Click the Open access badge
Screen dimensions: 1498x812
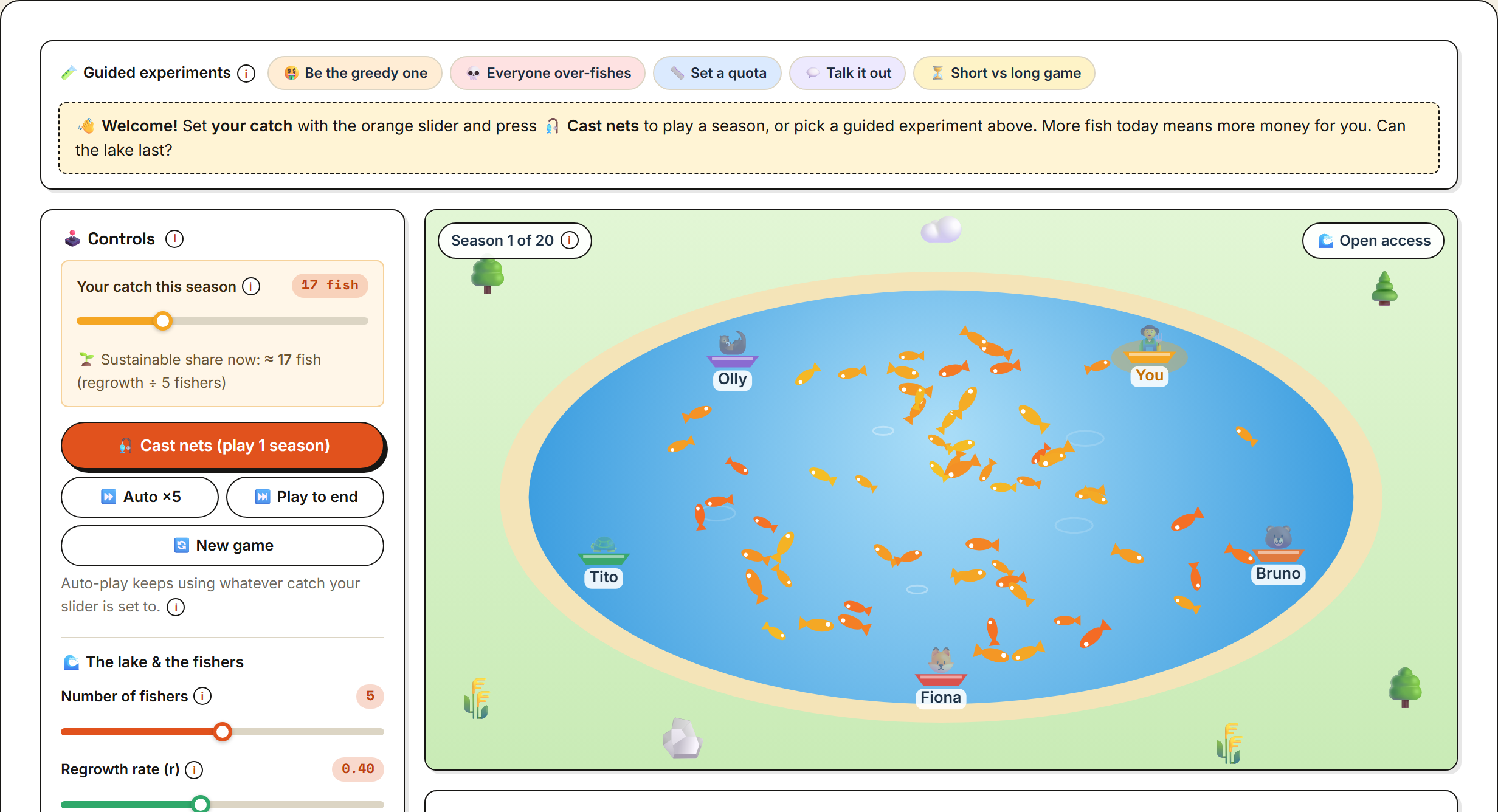[x=1373, y=241]
